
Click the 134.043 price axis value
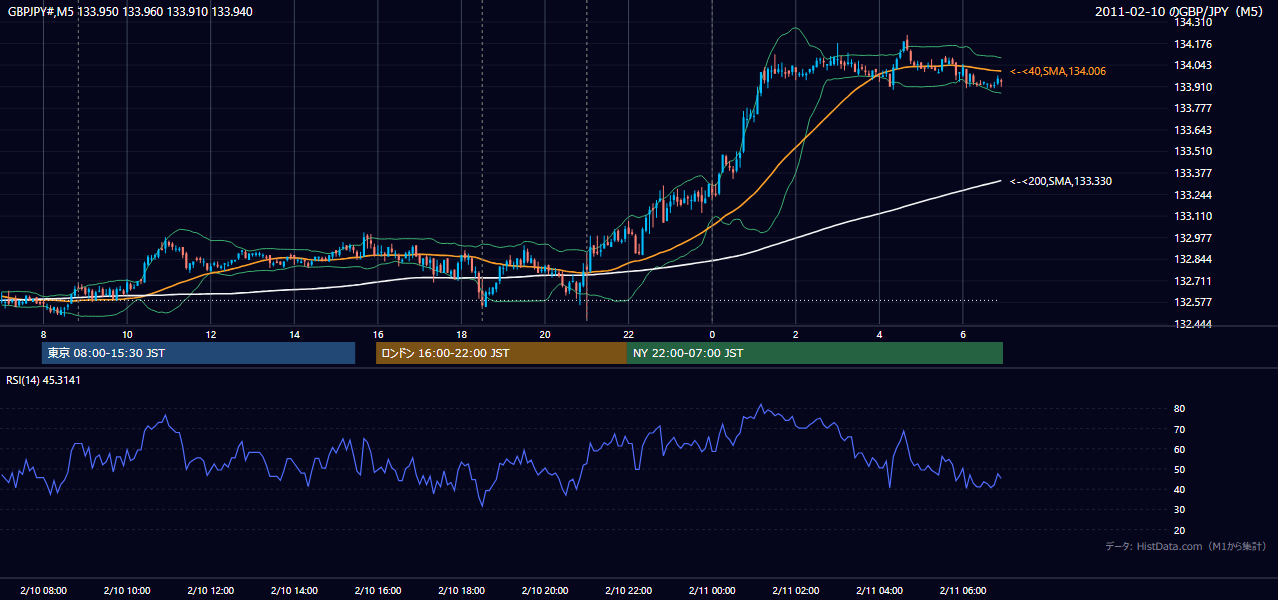click(x=1194, y=65)
